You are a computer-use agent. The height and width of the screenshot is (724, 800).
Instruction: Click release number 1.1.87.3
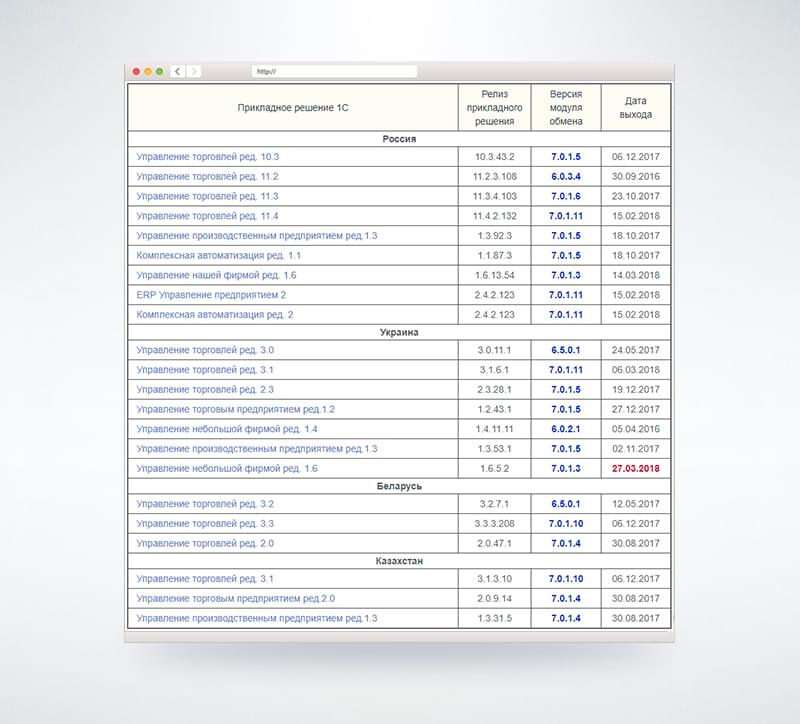tap(494, 256)
